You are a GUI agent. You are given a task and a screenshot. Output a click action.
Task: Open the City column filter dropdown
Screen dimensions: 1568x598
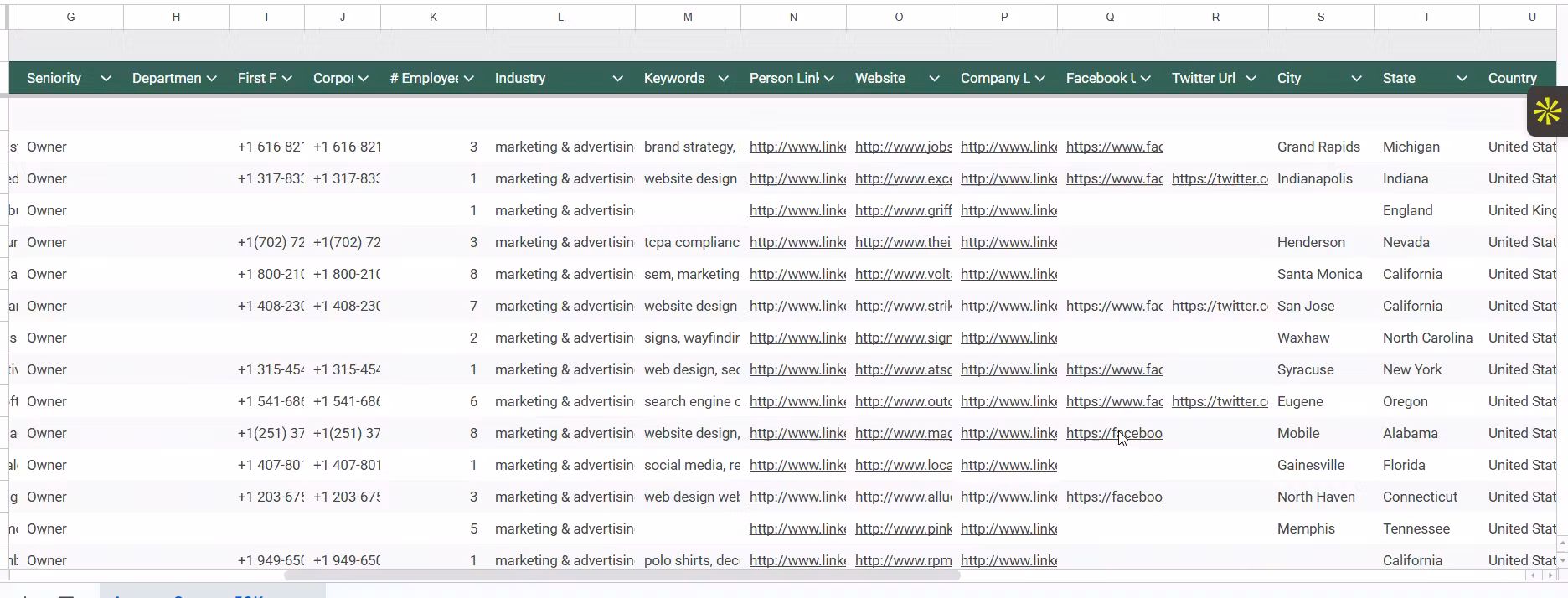pyautogui.click(x=1356, y=78)
